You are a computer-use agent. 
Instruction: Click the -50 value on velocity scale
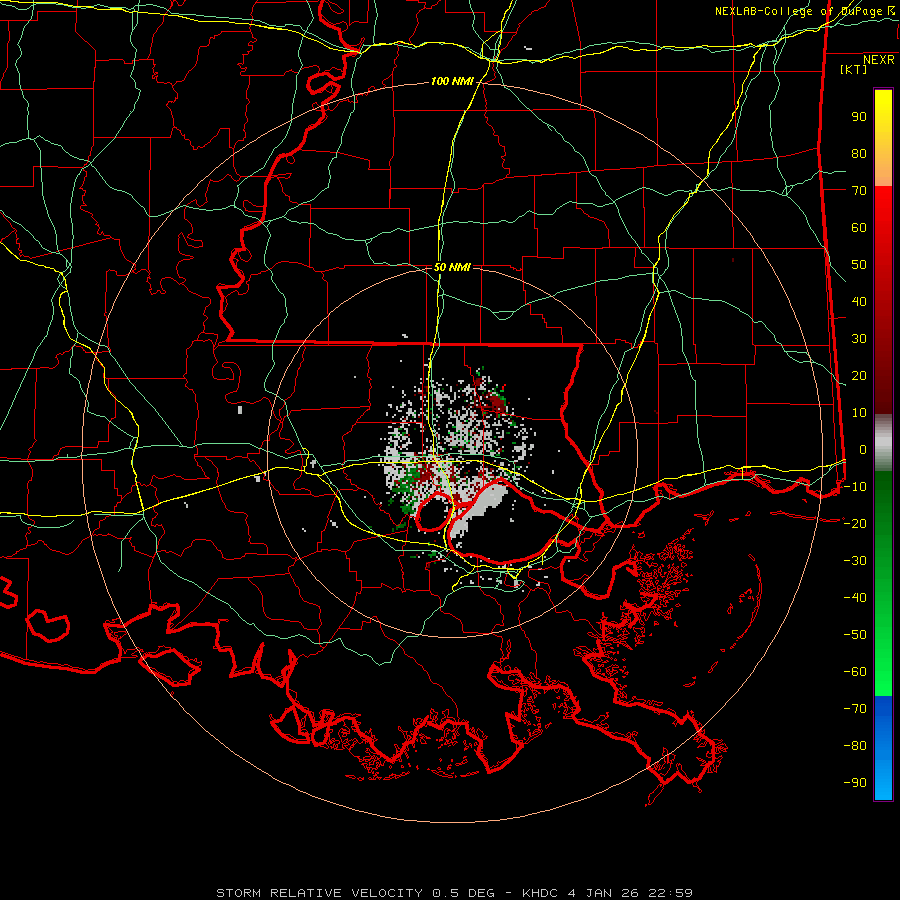click(x=855, y=635)
